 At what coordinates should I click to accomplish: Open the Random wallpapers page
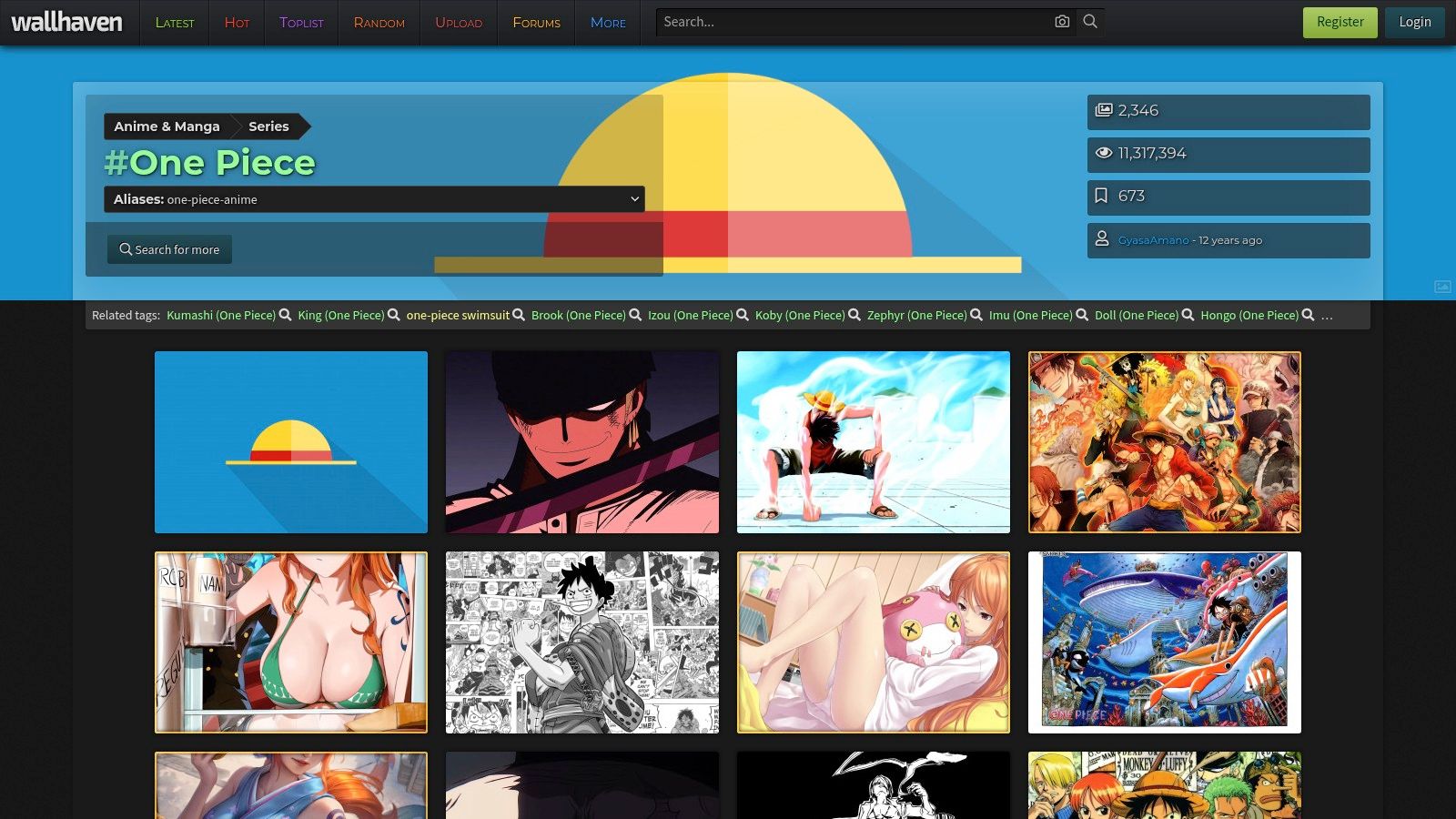[379, 23]
